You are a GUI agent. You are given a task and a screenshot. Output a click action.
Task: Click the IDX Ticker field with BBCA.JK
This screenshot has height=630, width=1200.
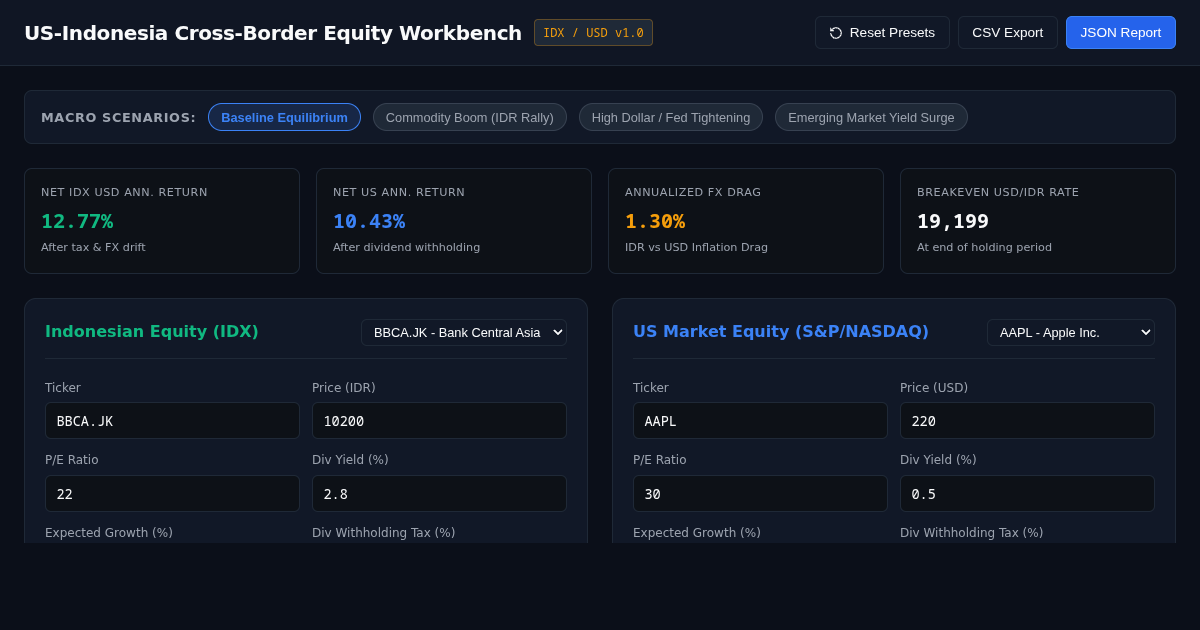click(x=172, y=421)
